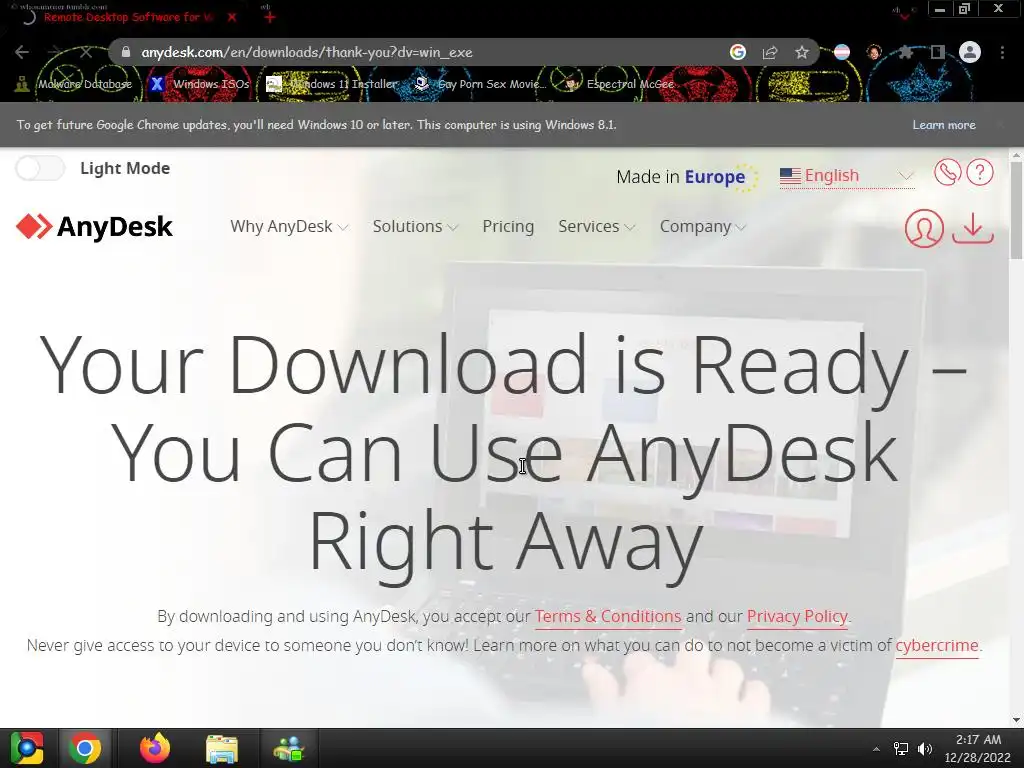Go back with the browser back arrow

22,52
